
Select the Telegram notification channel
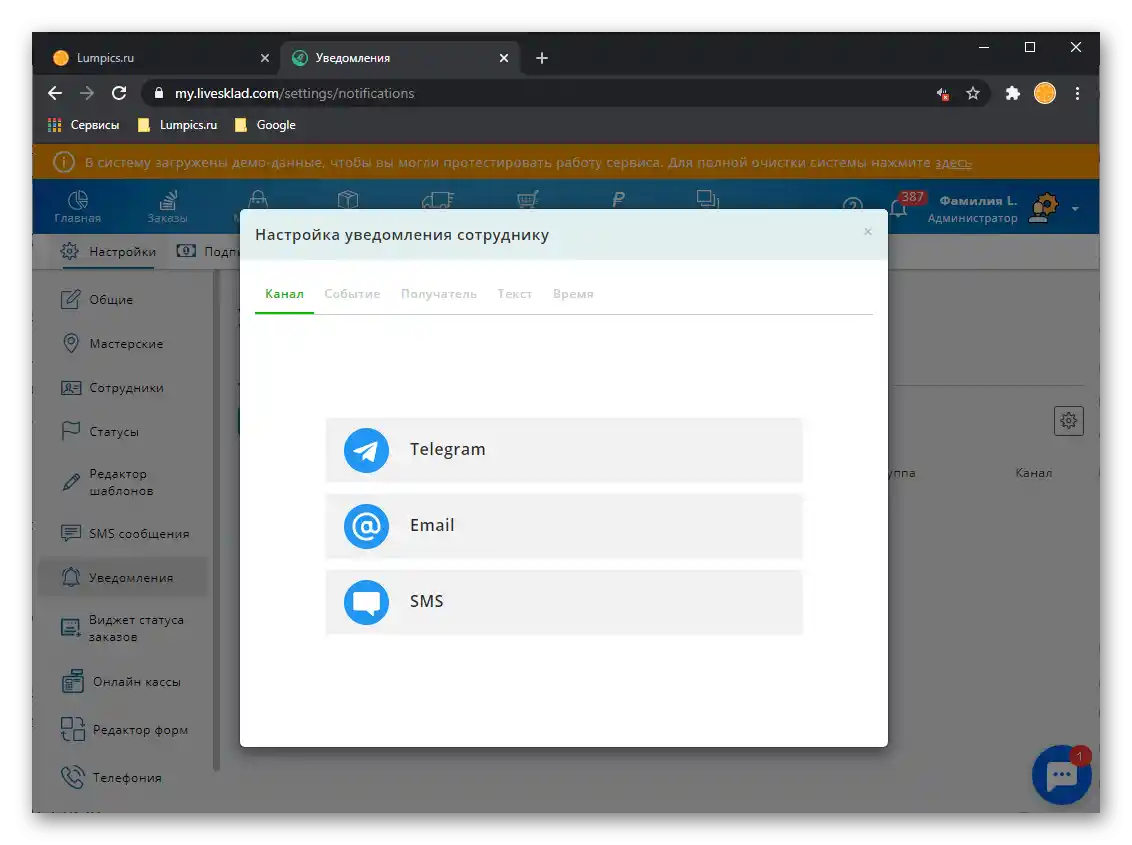pyautogui.click(x=563, y=450)
